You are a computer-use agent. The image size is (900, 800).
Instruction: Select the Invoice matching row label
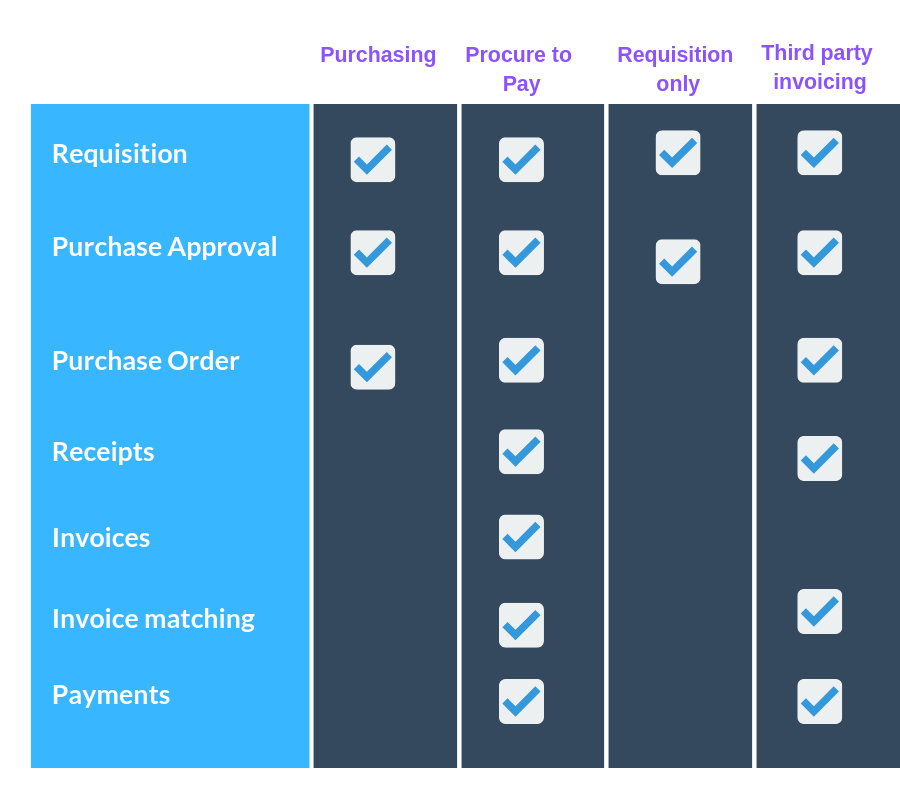[153, 619]
